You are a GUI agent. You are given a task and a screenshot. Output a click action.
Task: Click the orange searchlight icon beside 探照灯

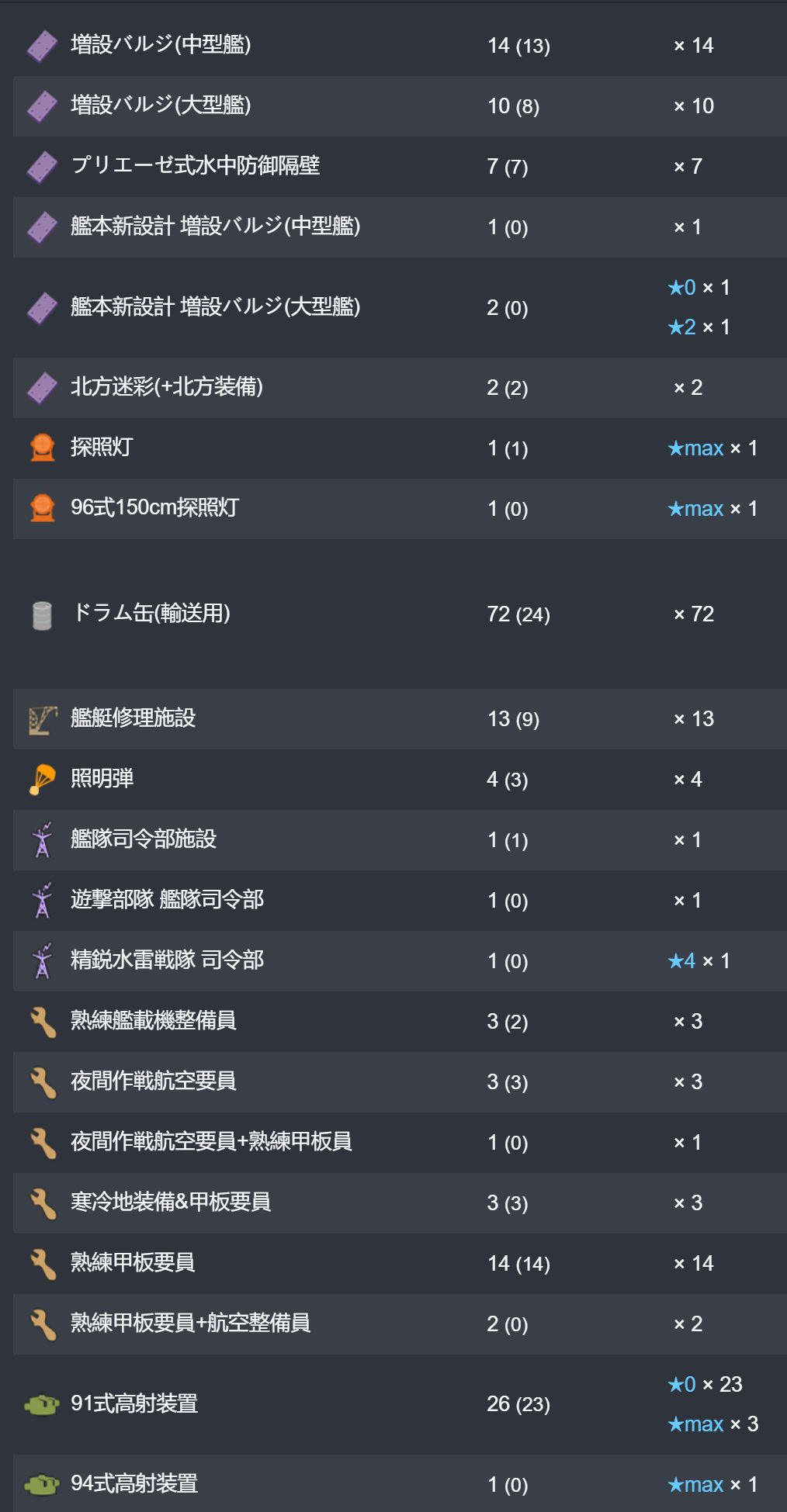42,448
